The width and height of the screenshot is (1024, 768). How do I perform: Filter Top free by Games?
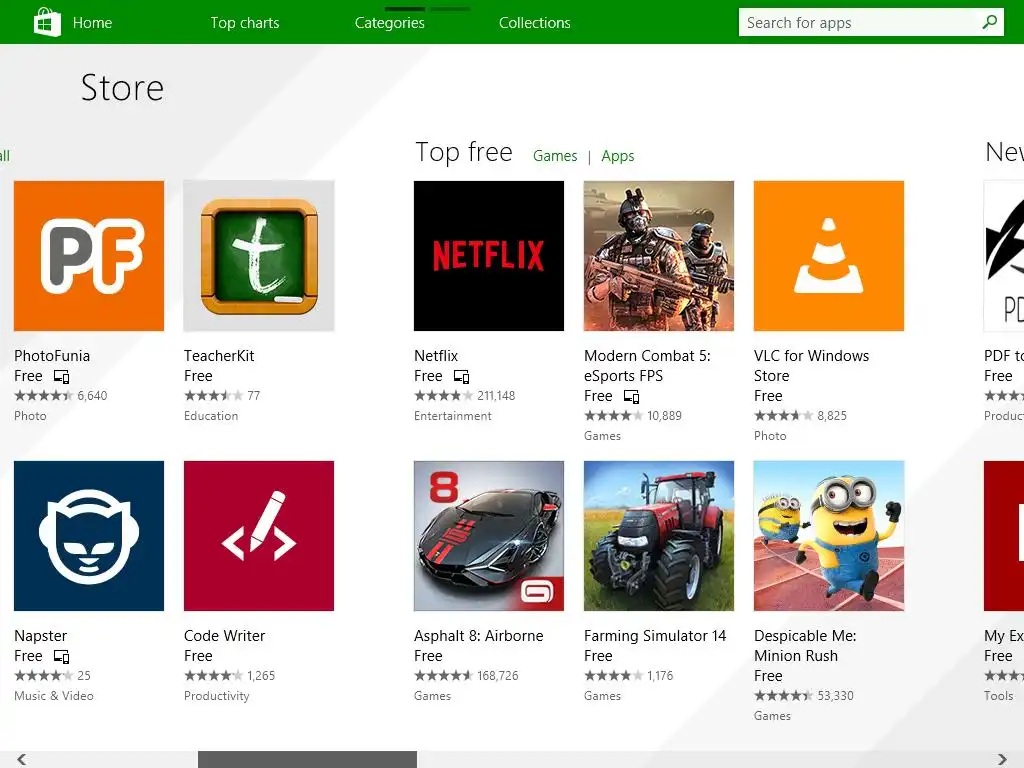[555, 156]
